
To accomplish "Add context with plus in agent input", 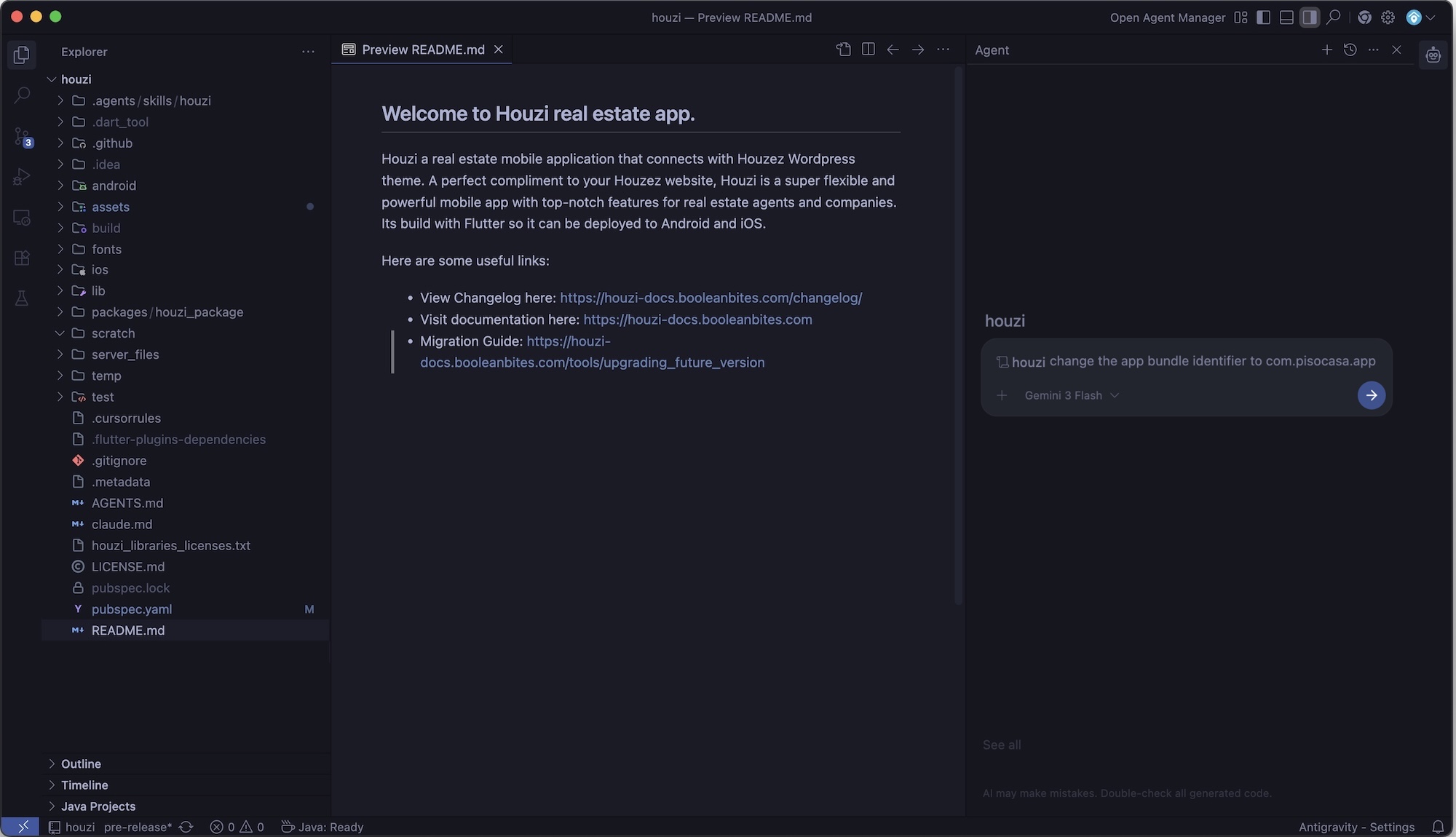I will click(1002, 395).
